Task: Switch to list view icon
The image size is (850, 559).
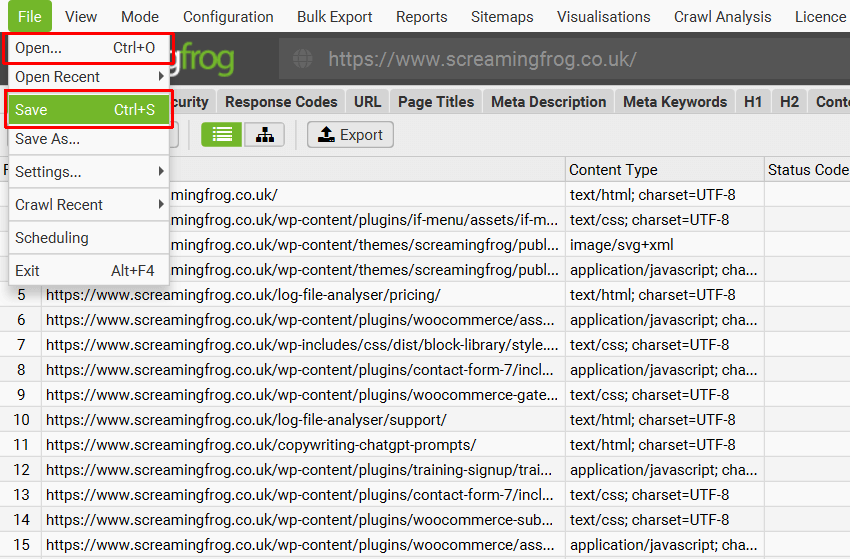Action: pos(221,134)
